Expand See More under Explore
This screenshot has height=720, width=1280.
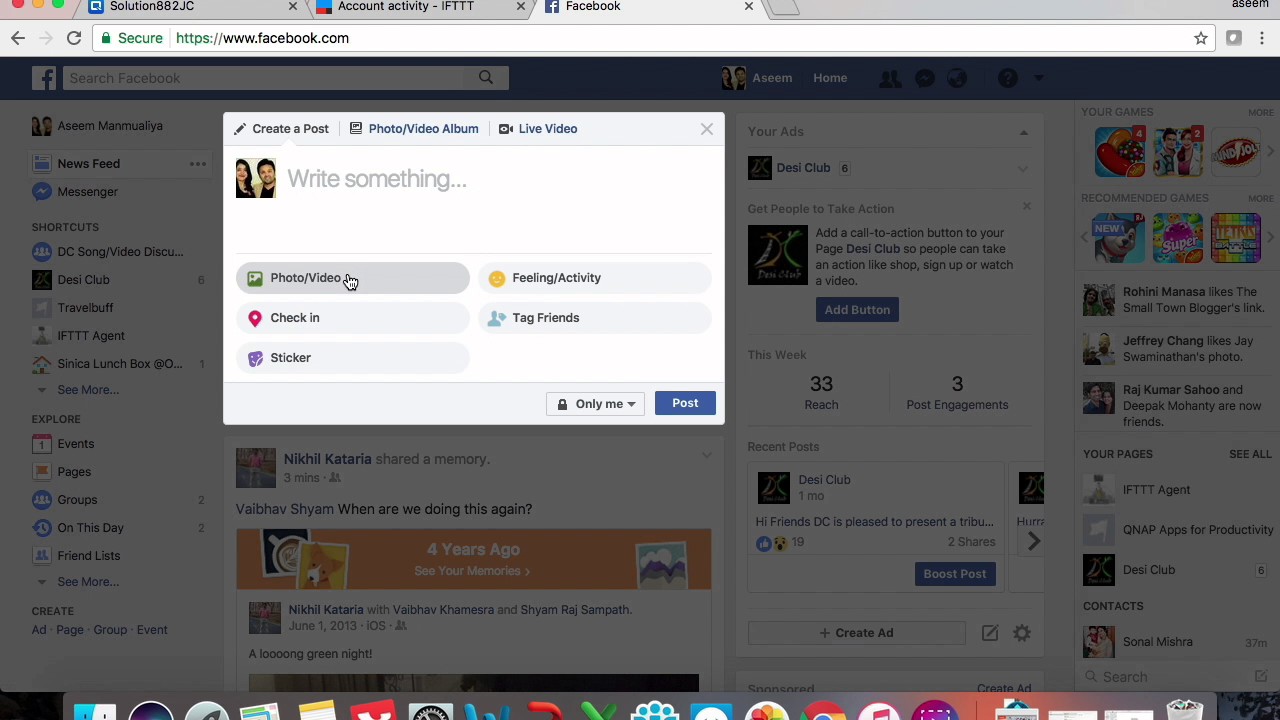tap(87, 582)
